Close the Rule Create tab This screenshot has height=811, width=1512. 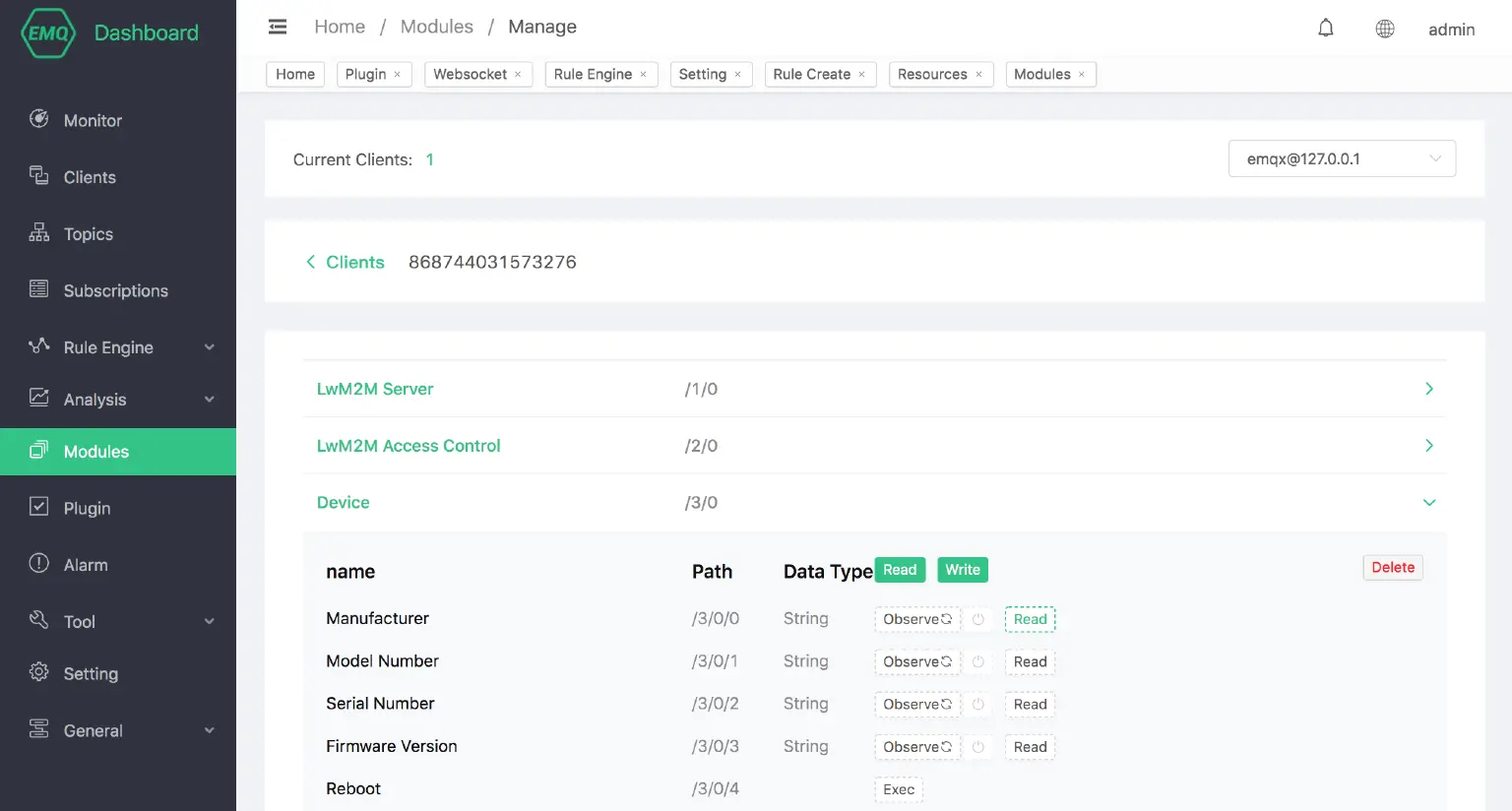[x=861, y=75]
